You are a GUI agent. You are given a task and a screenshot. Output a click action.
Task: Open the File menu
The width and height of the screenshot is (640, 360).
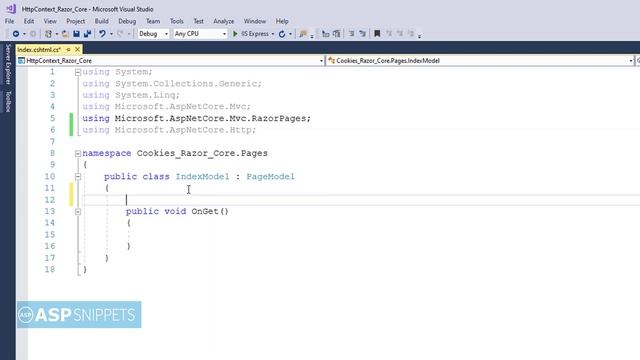pyautogui.click(x=10, y=21)
